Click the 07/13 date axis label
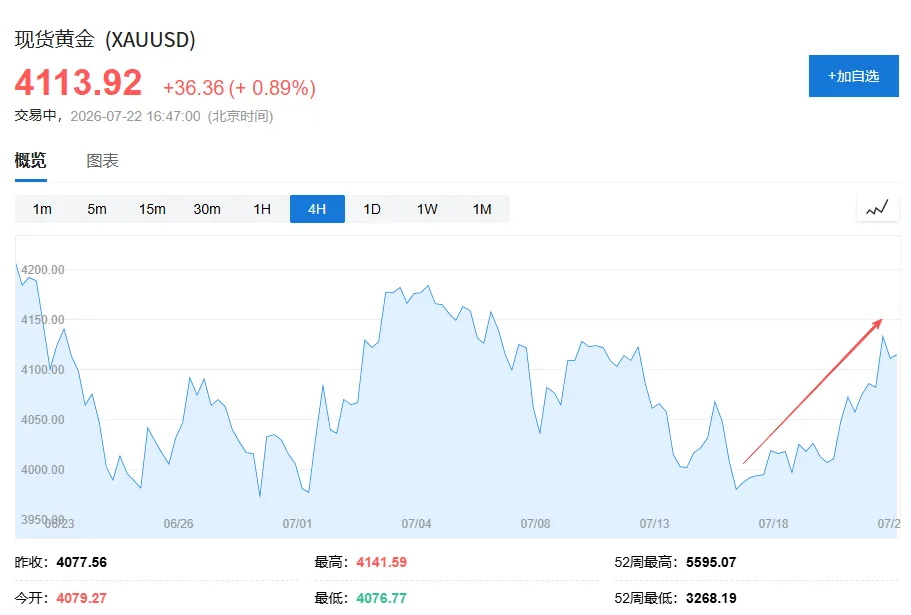 655,524
